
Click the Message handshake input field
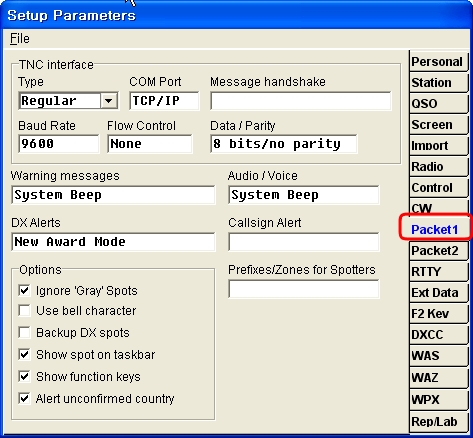coord(301,101)
